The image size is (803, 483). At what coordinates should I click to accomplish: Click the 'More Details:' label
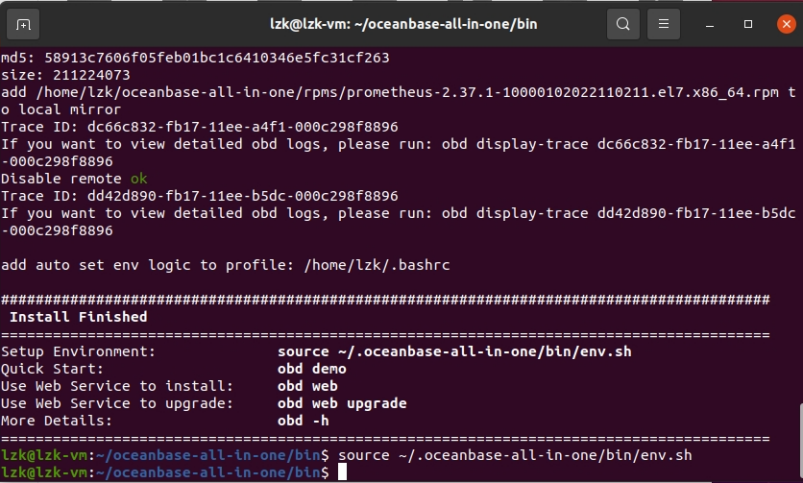[x=56, y=421]
